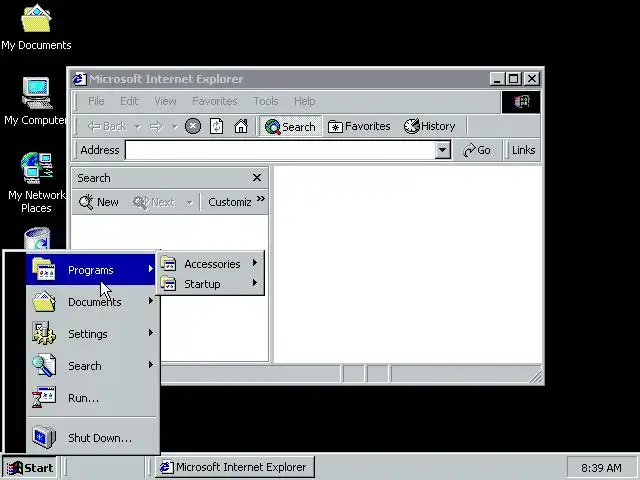Open Search in the Start menu
Viewport: 640px width, 480px height.
91,365
